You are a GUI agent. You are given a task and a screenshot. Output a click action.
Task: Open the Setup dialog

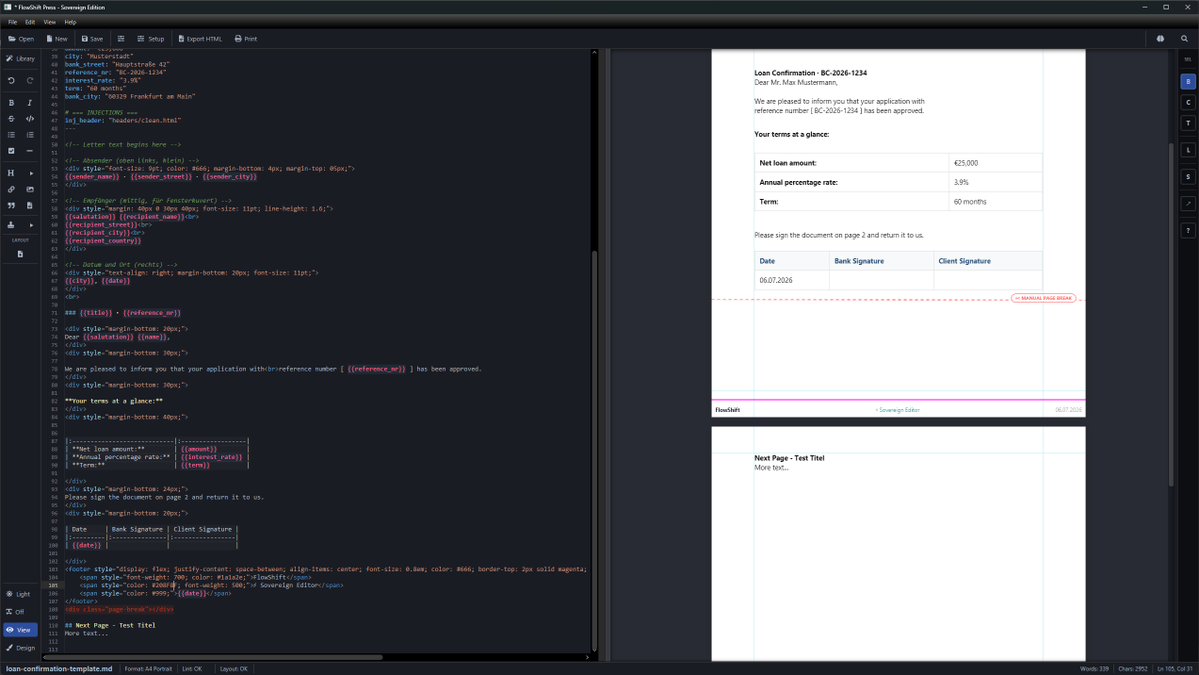pyautogui.click(x=151, y=39)
